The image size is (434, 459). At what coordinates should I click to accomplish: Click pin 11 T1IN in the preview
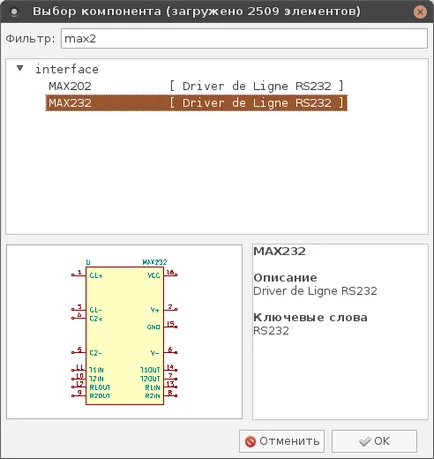pos(79,369)
